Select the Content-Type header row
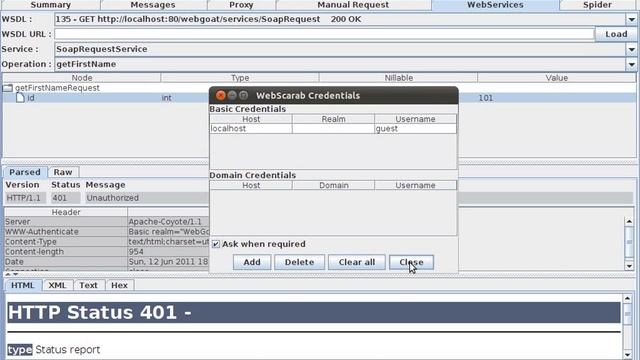The image size is (640, 360). [66, 242]
